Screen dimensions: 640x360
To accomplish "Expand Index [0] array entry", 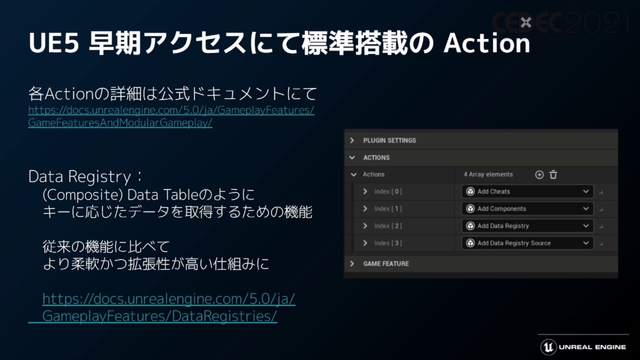I will (365, 191).
